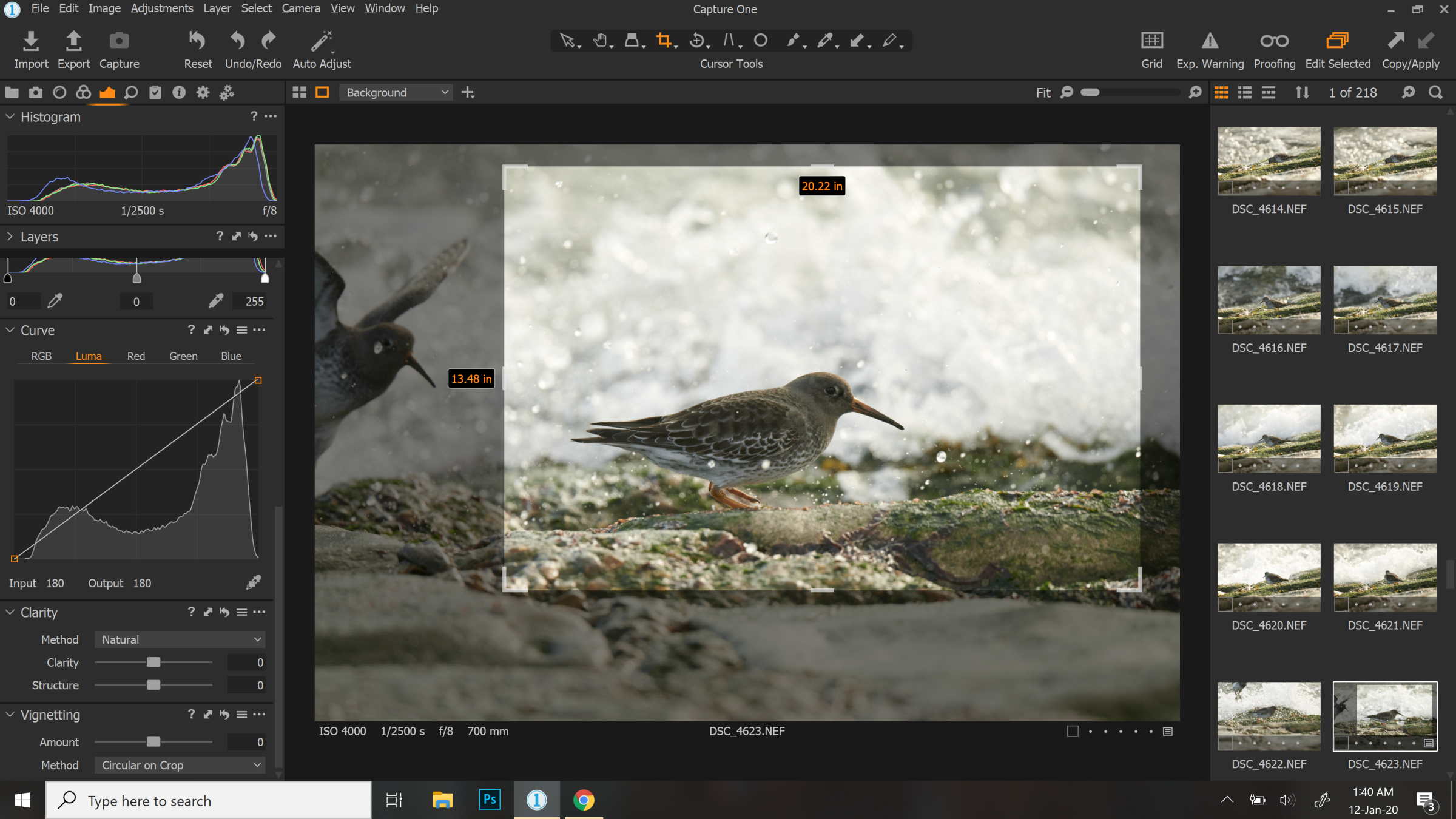Open the Adjustments menu
The image size is (1456, 819).
click(x=162, y=8)
